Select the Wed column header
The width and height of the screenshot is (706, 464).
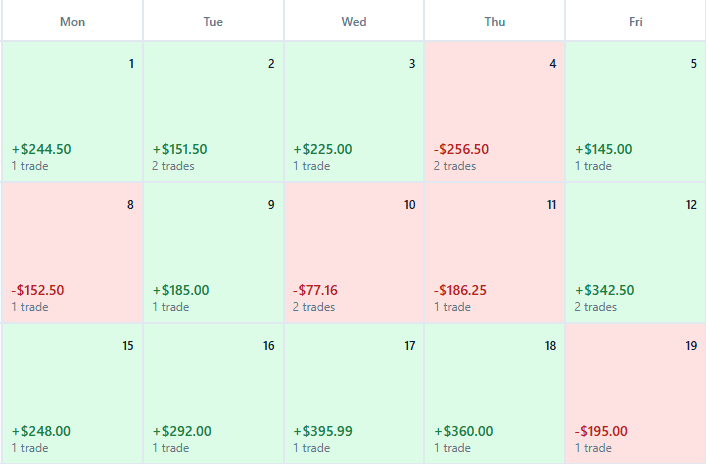(x=354, y=21)
